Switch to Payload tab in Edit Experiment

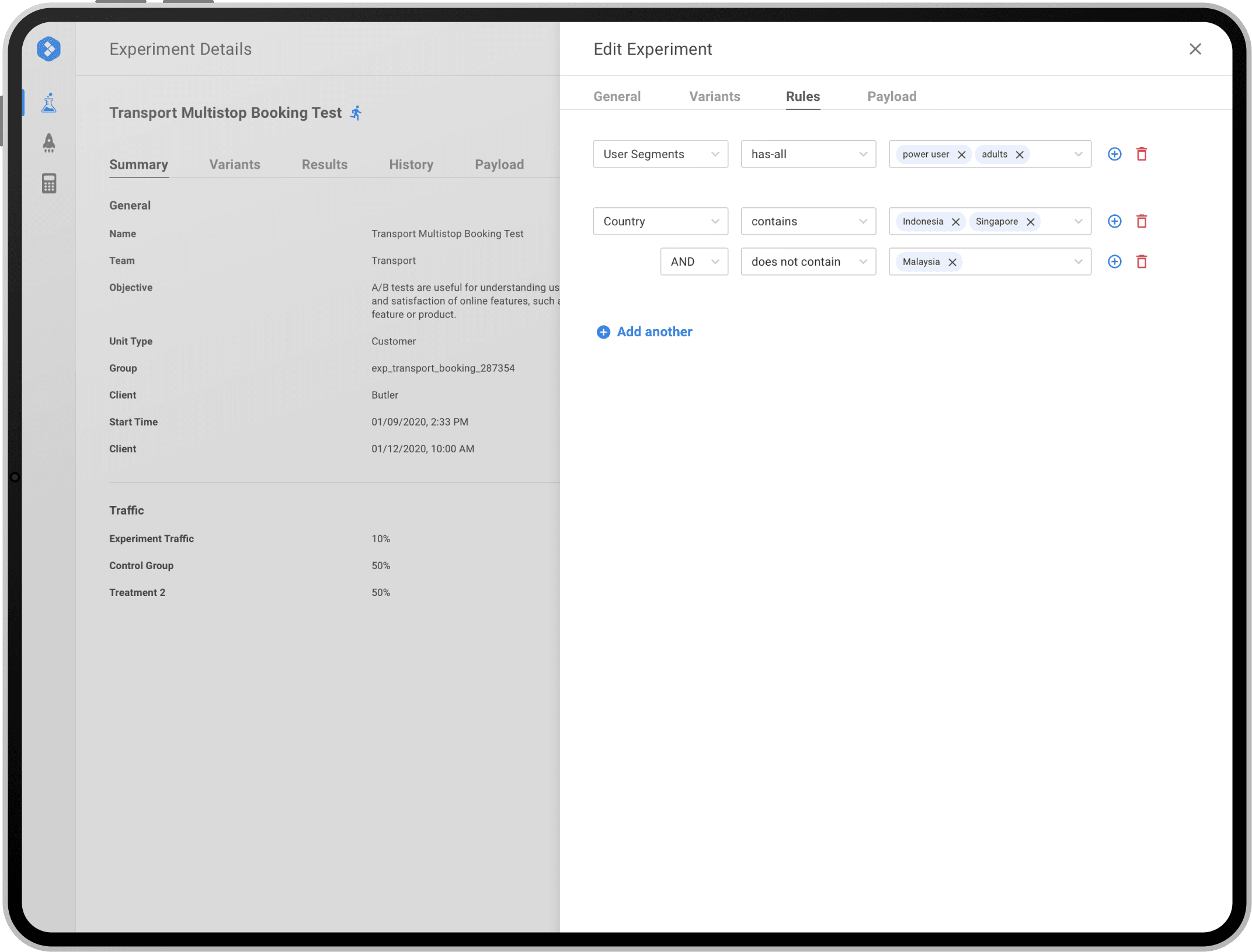[x=892, y=96]
